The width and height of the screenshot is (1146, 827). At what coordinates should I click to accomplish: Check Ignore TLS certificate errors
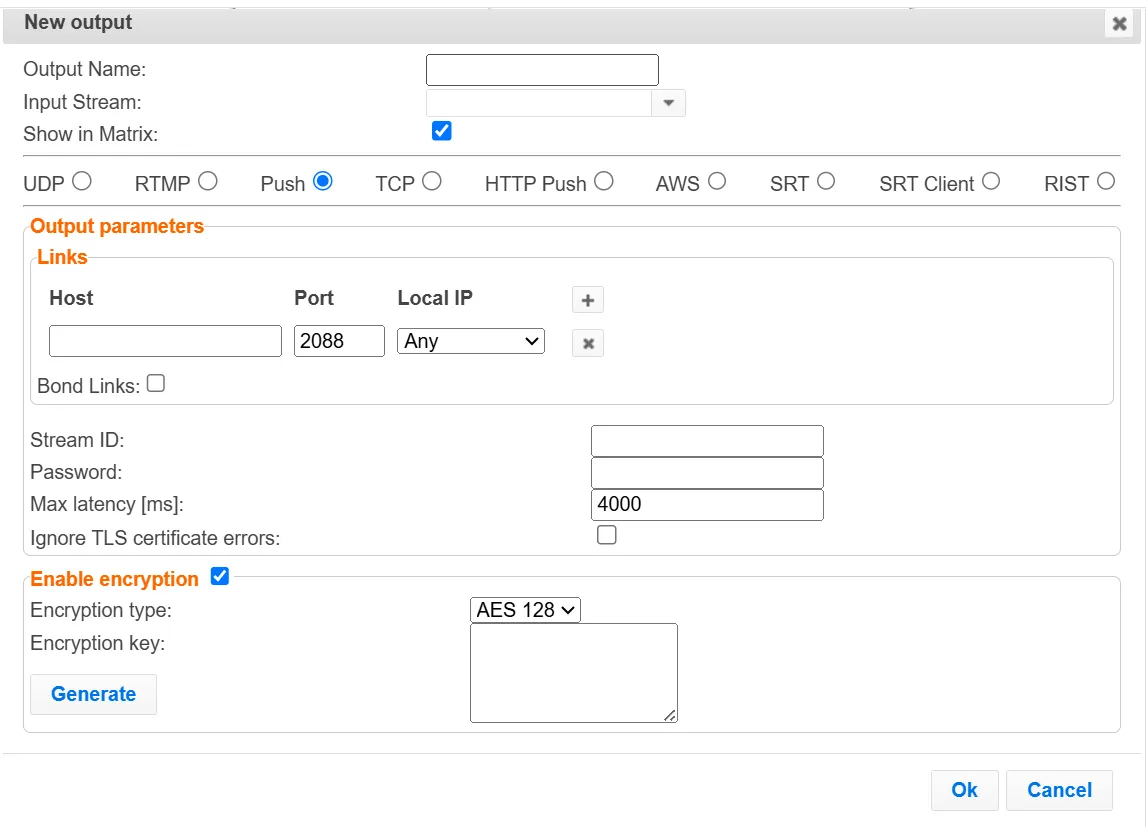click(607, 535)
